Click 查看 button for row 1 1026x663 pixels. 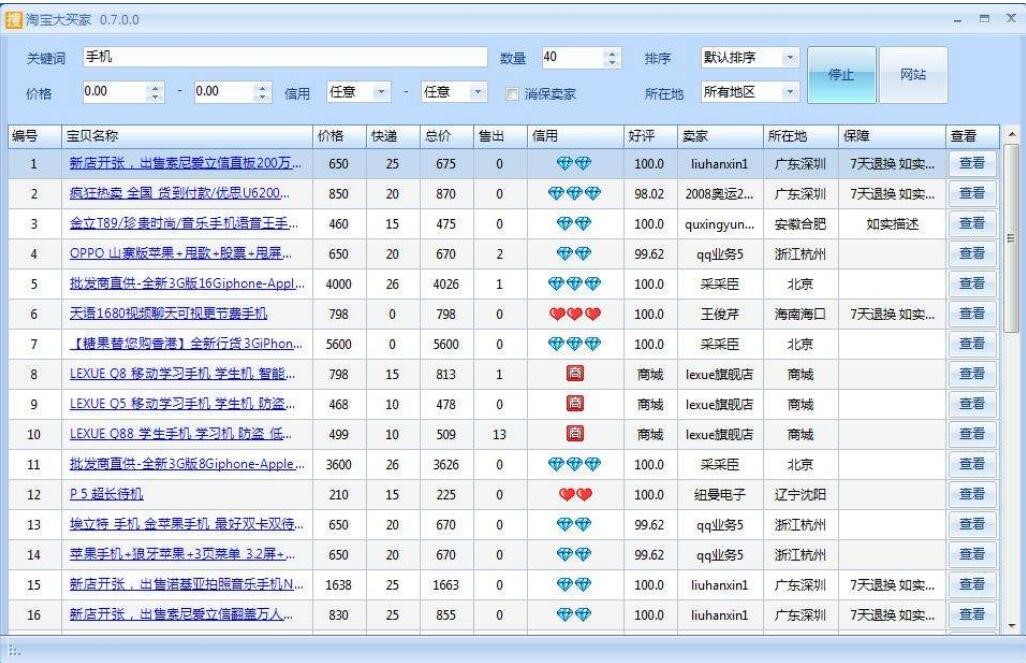[x=972, y=163]
